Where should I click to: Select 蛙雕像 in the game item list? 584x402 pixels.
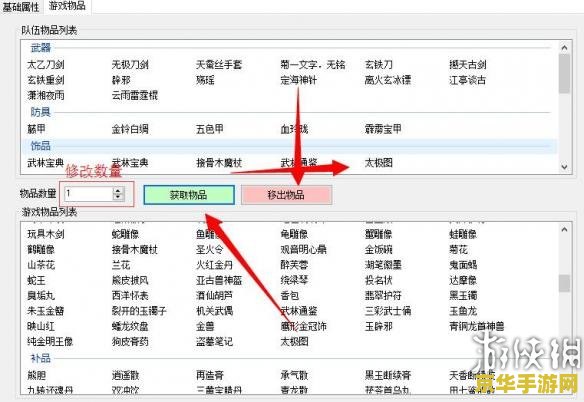[463, 234]
